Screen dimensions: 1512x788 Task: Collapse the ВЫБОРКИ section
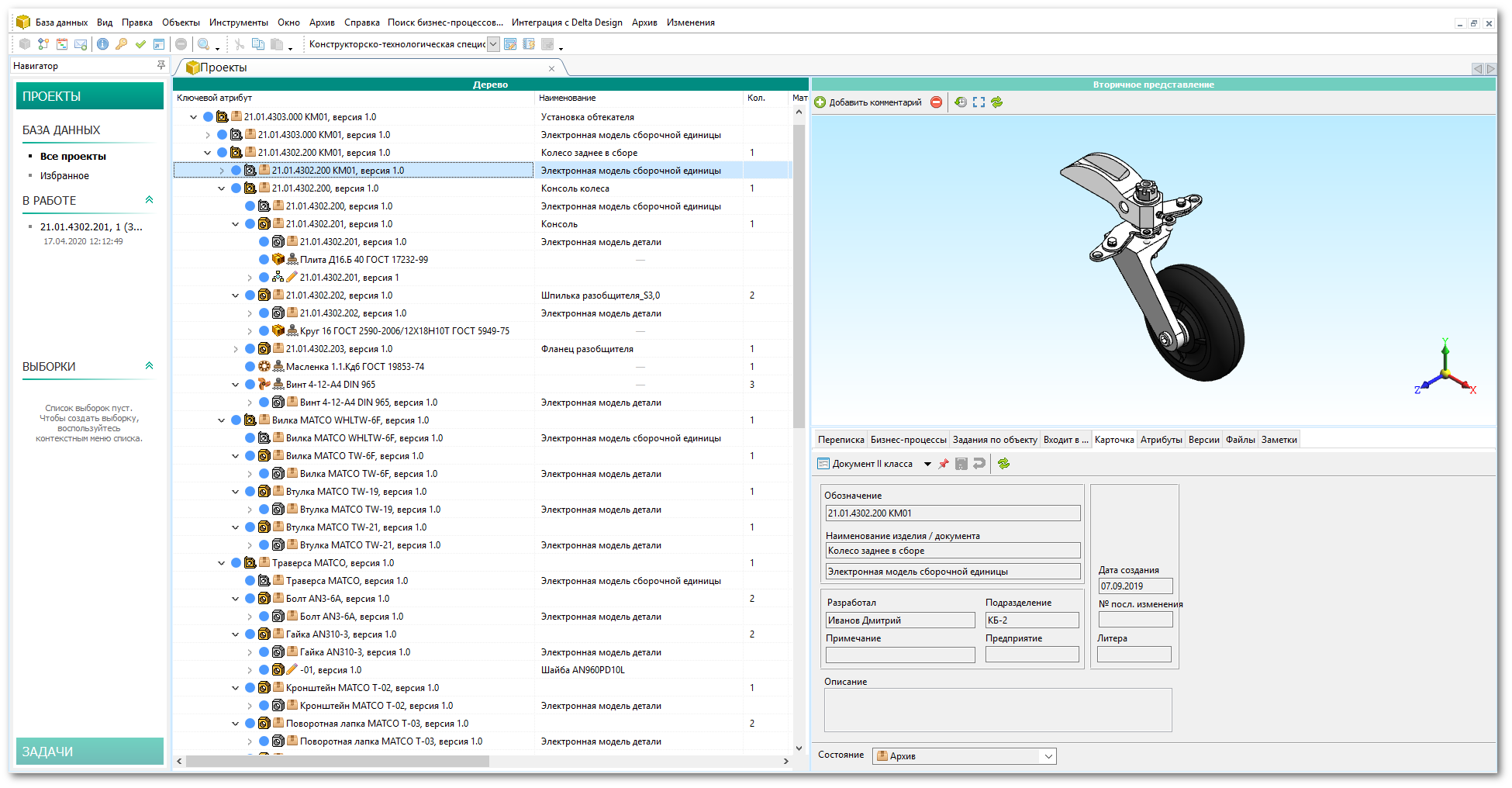149,366
